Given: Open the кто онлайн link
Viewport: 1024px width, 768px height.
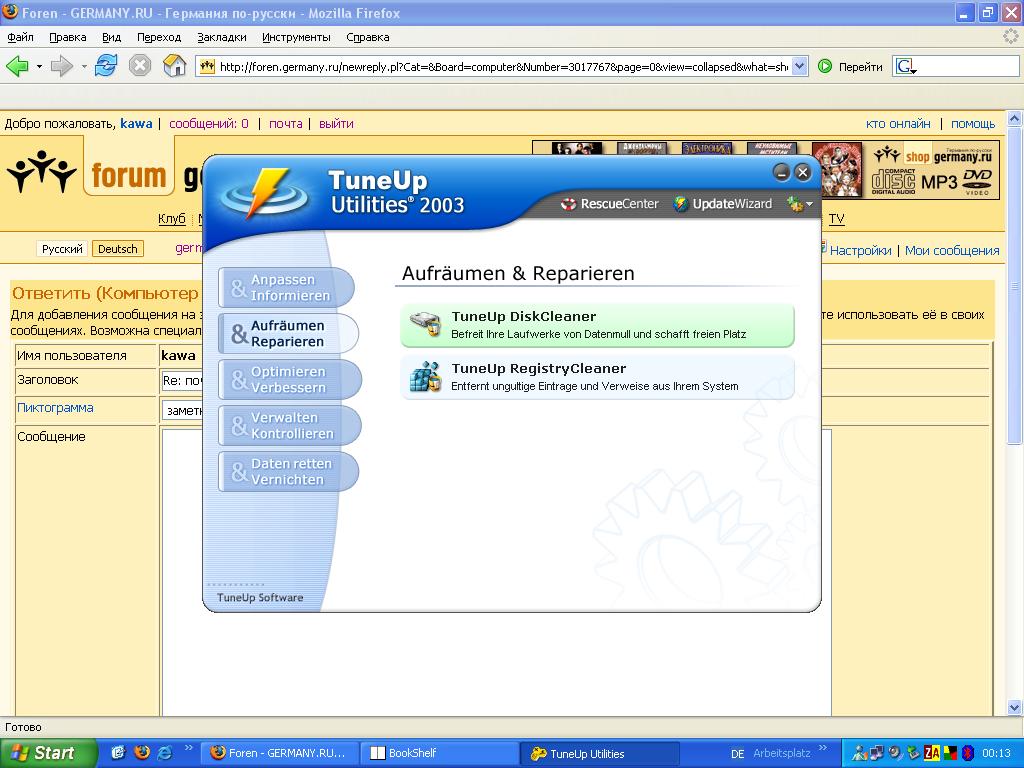Looking at the screenshot, I should (898, 123).
